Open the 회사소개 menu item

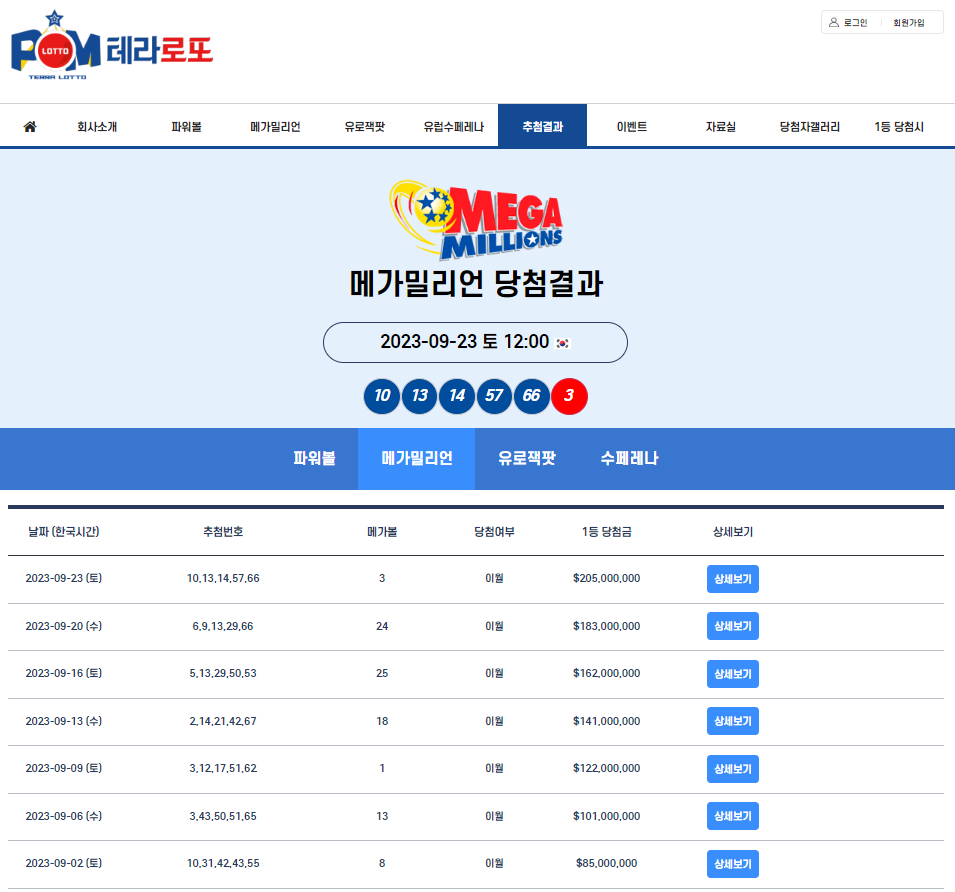tap(97, 127)
